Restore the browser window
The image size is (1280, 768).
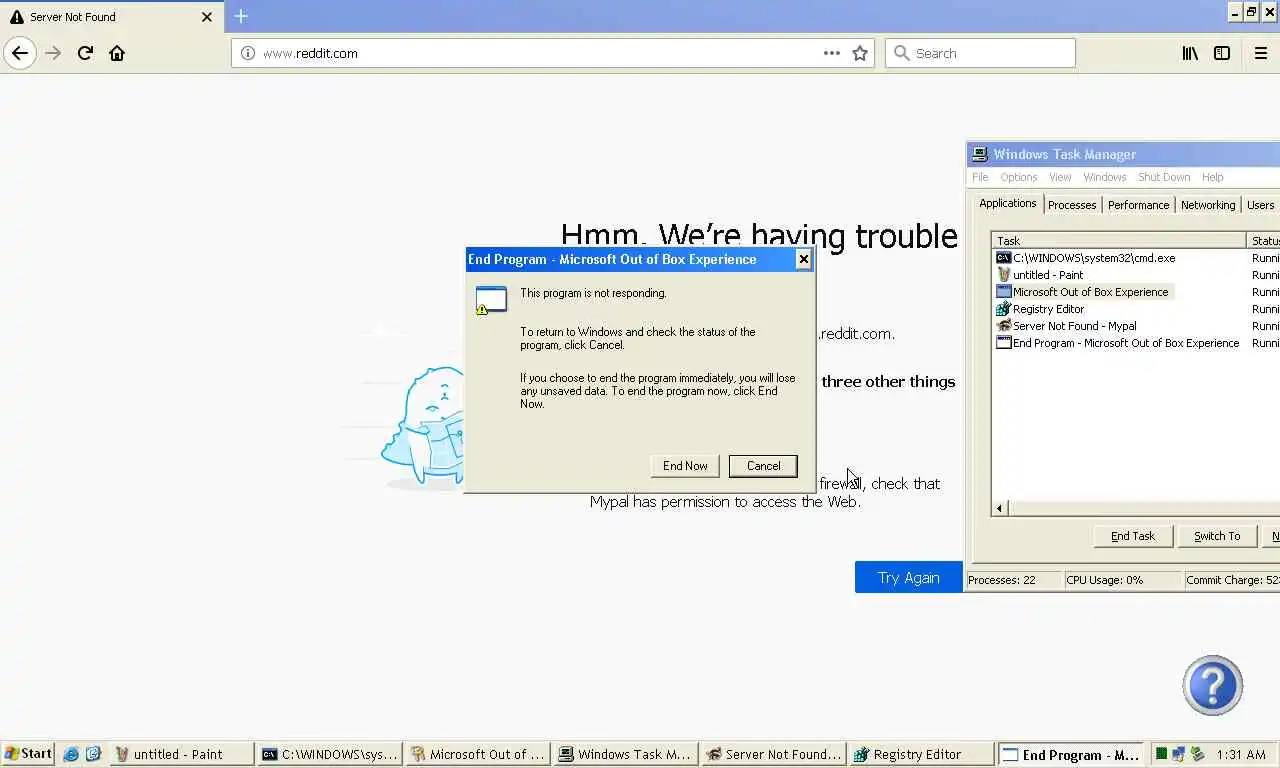(1251, 12)
